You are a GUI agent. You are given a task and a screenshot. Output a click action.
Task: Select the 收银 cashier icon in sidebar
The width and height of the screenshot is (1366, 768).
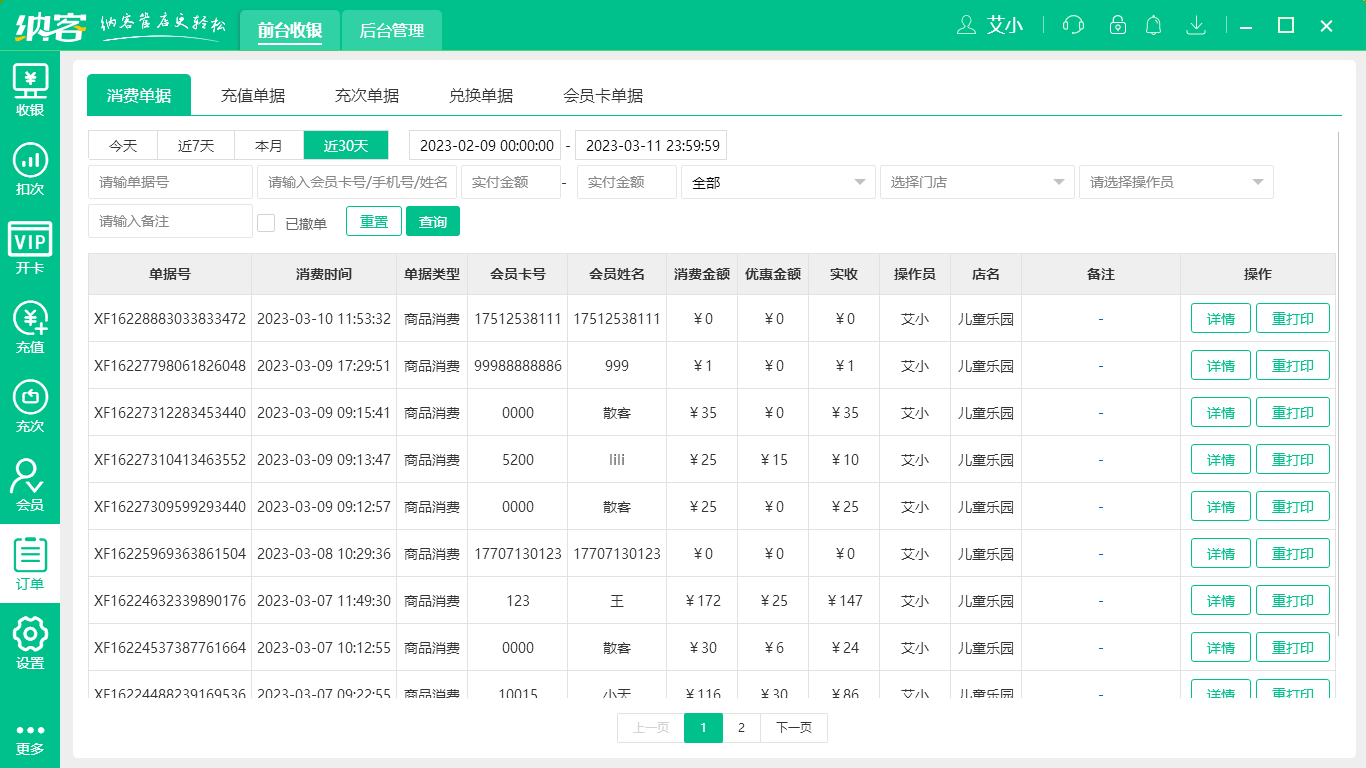coord(30,90)
